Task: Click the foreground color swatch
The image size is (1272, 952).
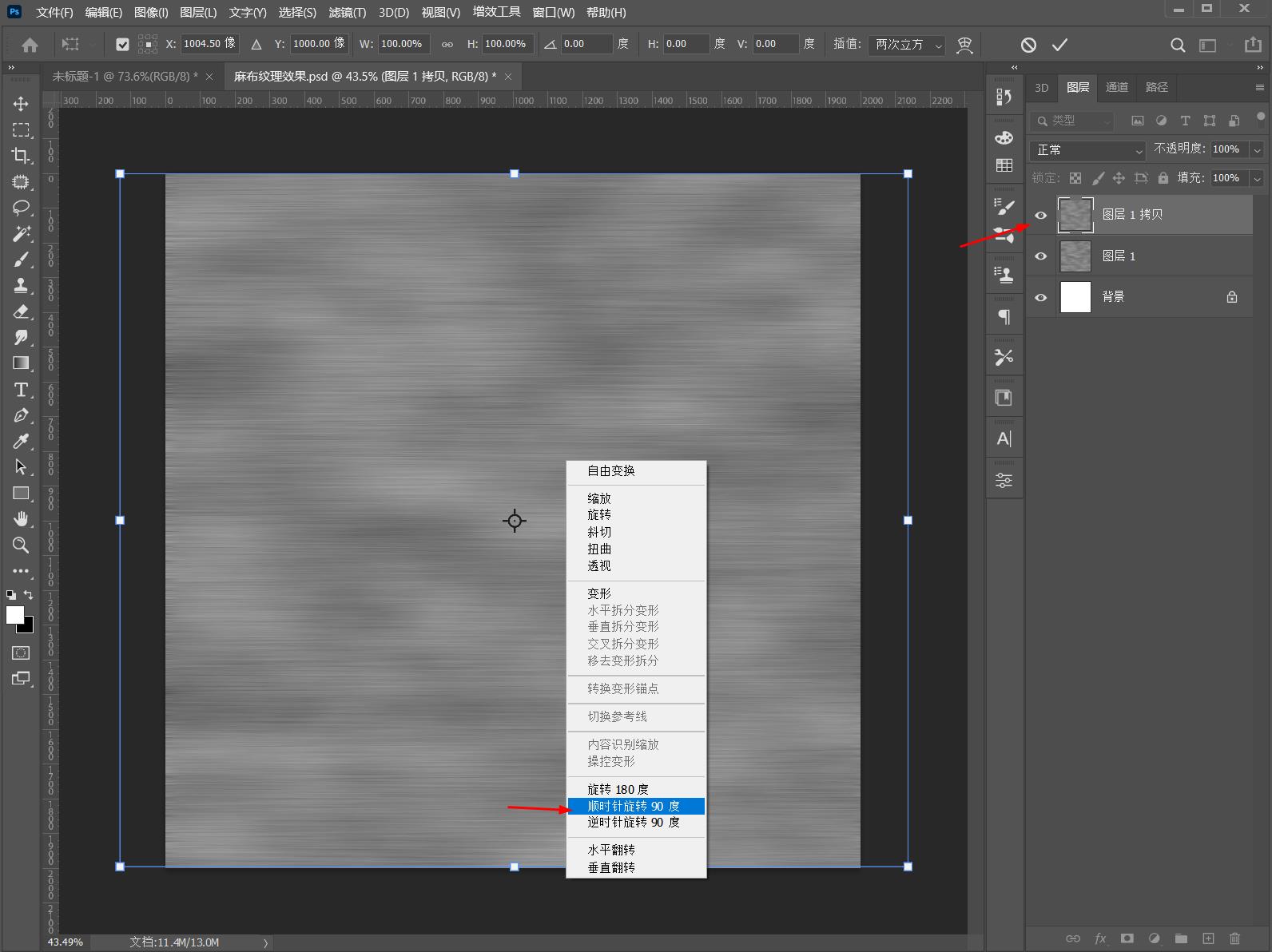Action: coord(14,614)
